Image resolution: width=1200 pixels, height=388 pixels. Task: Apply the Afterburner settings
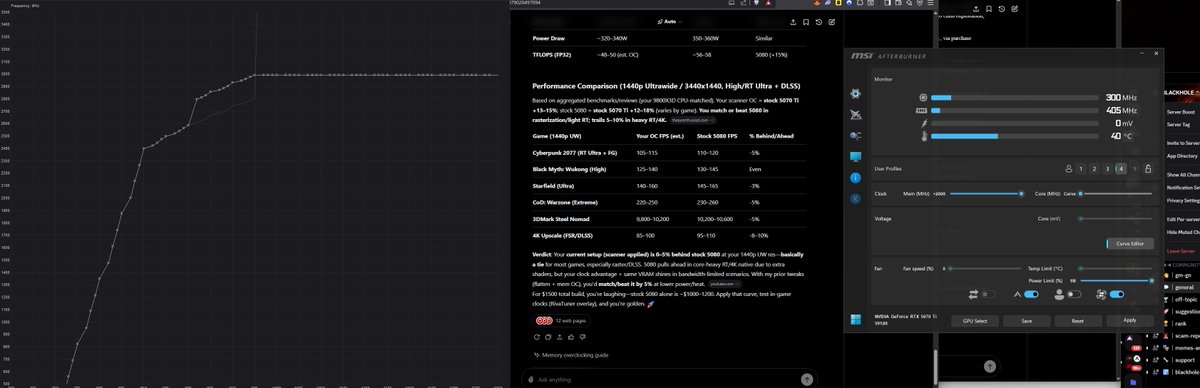[x=1129, y=321]
